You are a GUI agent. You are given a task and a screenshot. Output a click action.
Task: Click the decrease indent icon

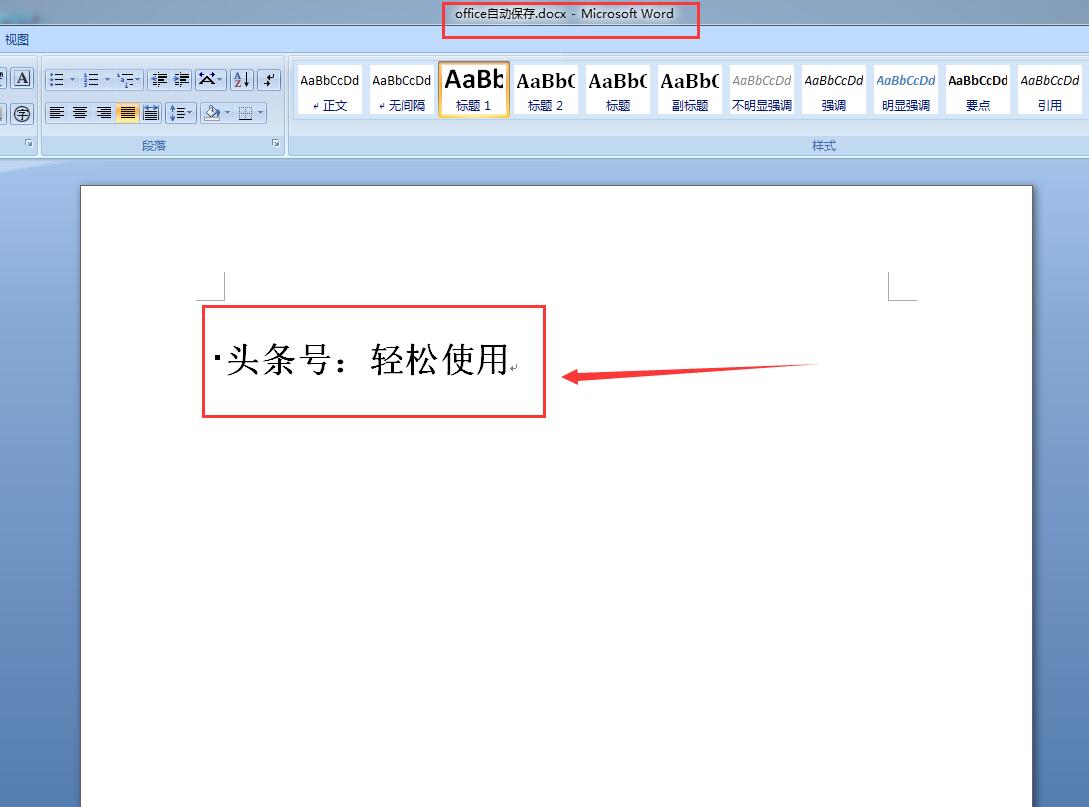pyautogui.click(x=158, y=79)
